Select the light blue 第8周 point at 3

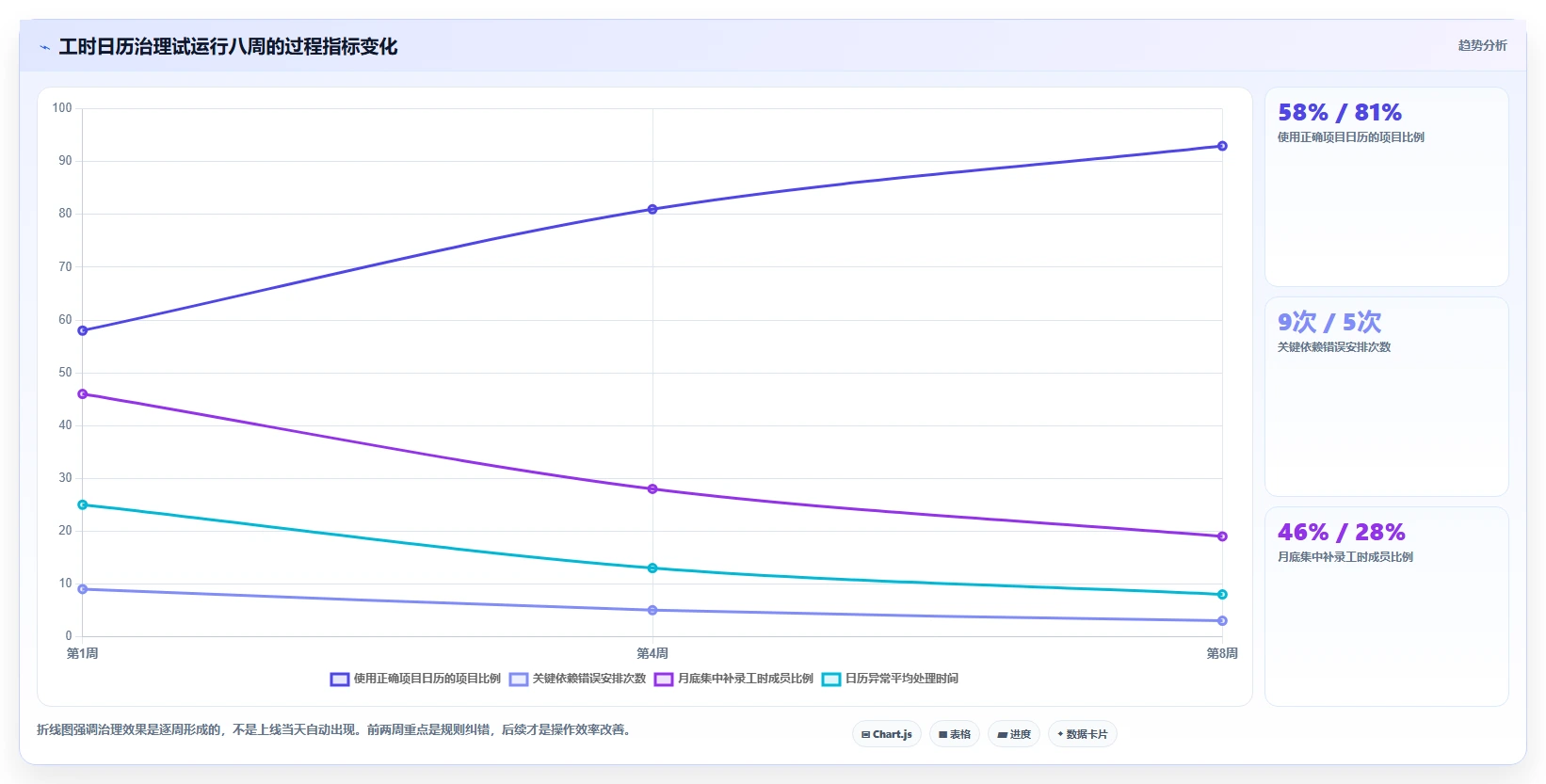[x=1222, y=621]
